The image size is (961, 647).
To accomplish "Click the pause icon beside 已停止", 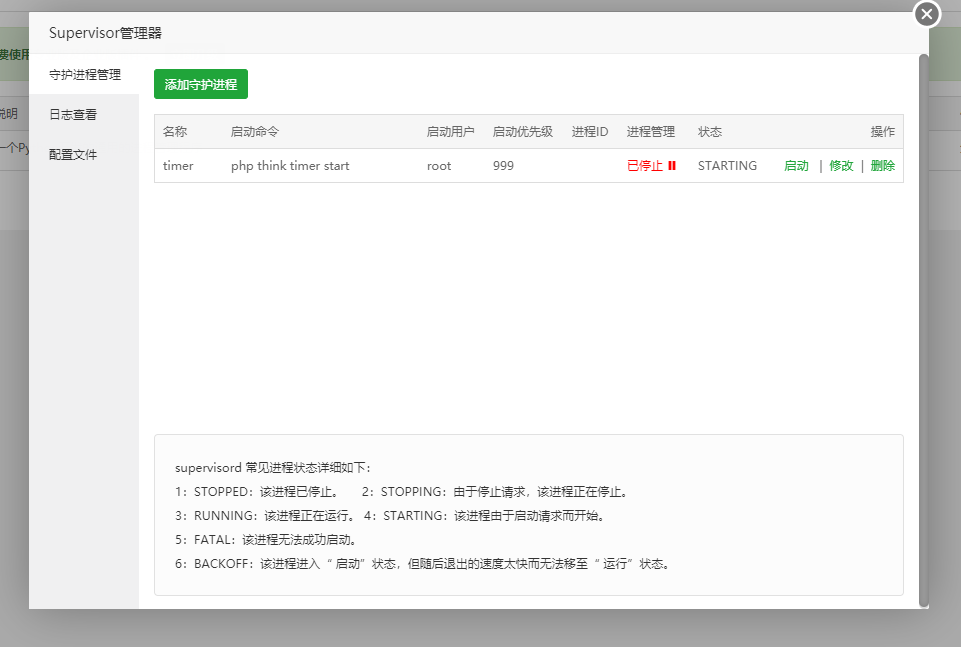I will [674, 165].
